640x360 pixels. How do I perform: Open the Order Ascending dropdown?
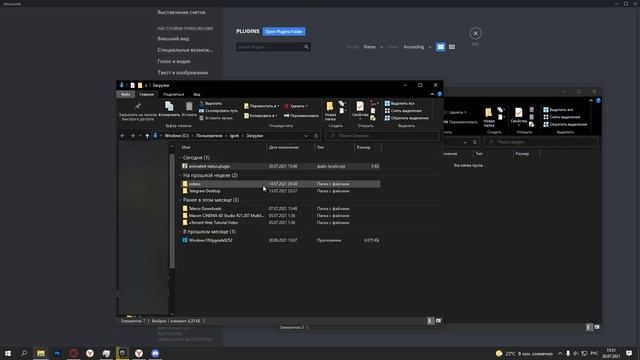pos(417,47)
